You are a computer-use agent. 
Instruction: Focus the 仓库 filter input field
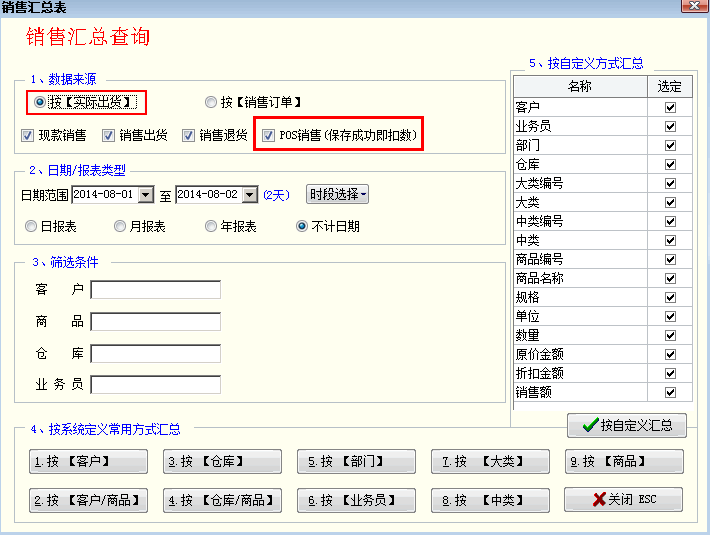(x=156, y=353)
